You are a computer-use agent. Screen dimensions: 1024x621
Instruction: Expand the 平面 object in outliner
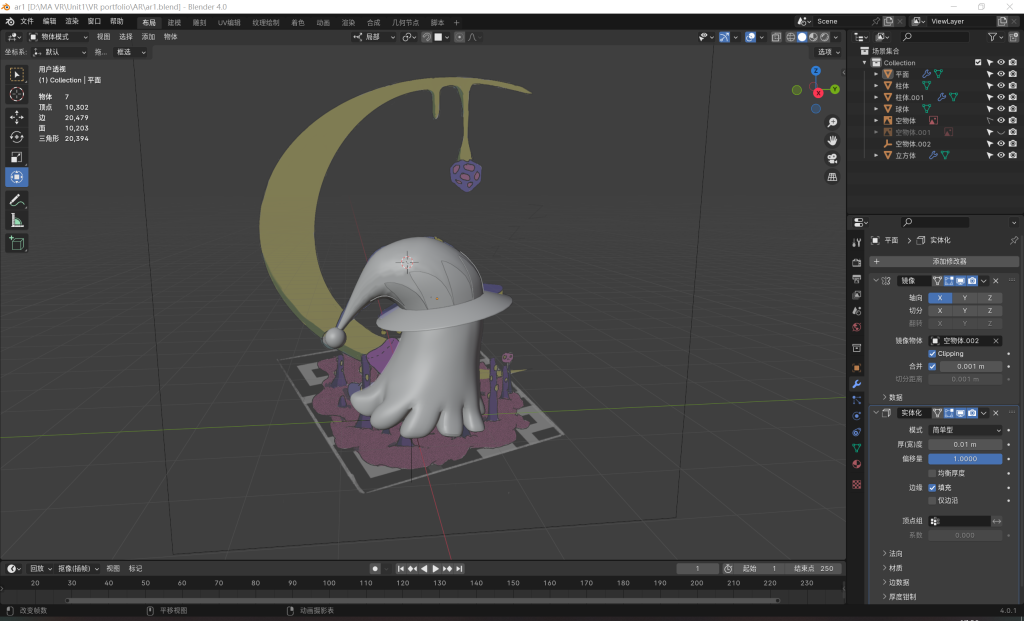tap(876, 74)
